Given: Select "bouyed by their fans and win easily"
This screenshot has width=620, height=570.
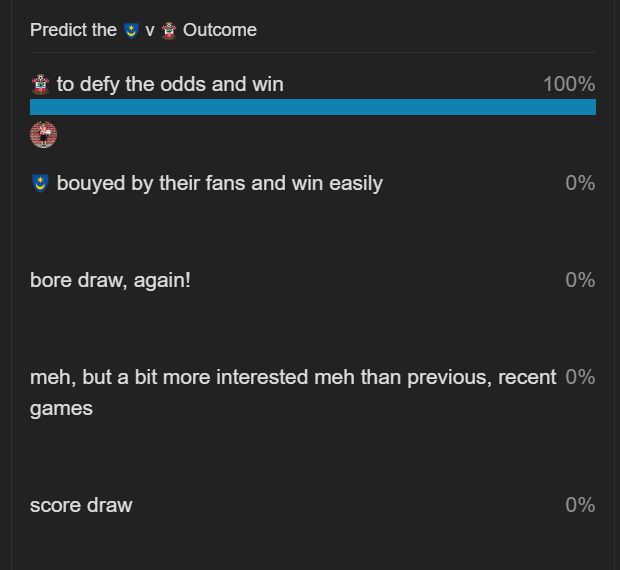Looking at the screenshot, I should (x=219, y=183).
